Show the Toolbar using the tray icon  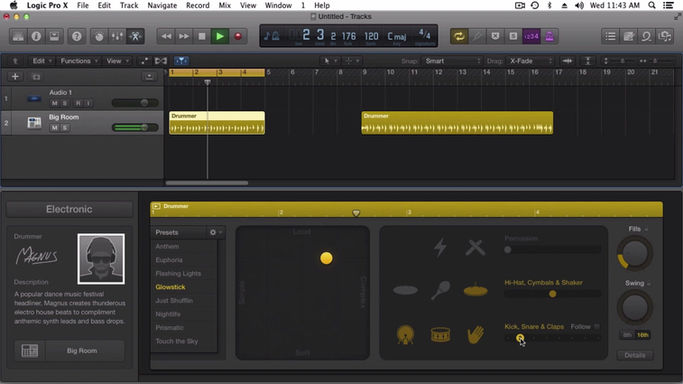point(54,36)
